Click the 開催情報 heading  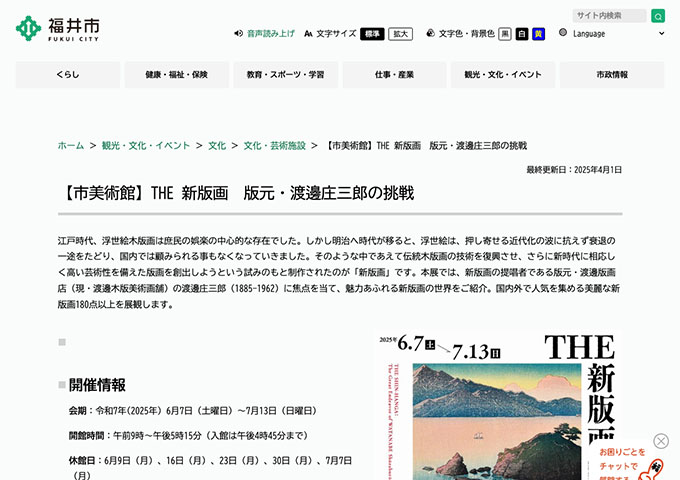point(97,385)
